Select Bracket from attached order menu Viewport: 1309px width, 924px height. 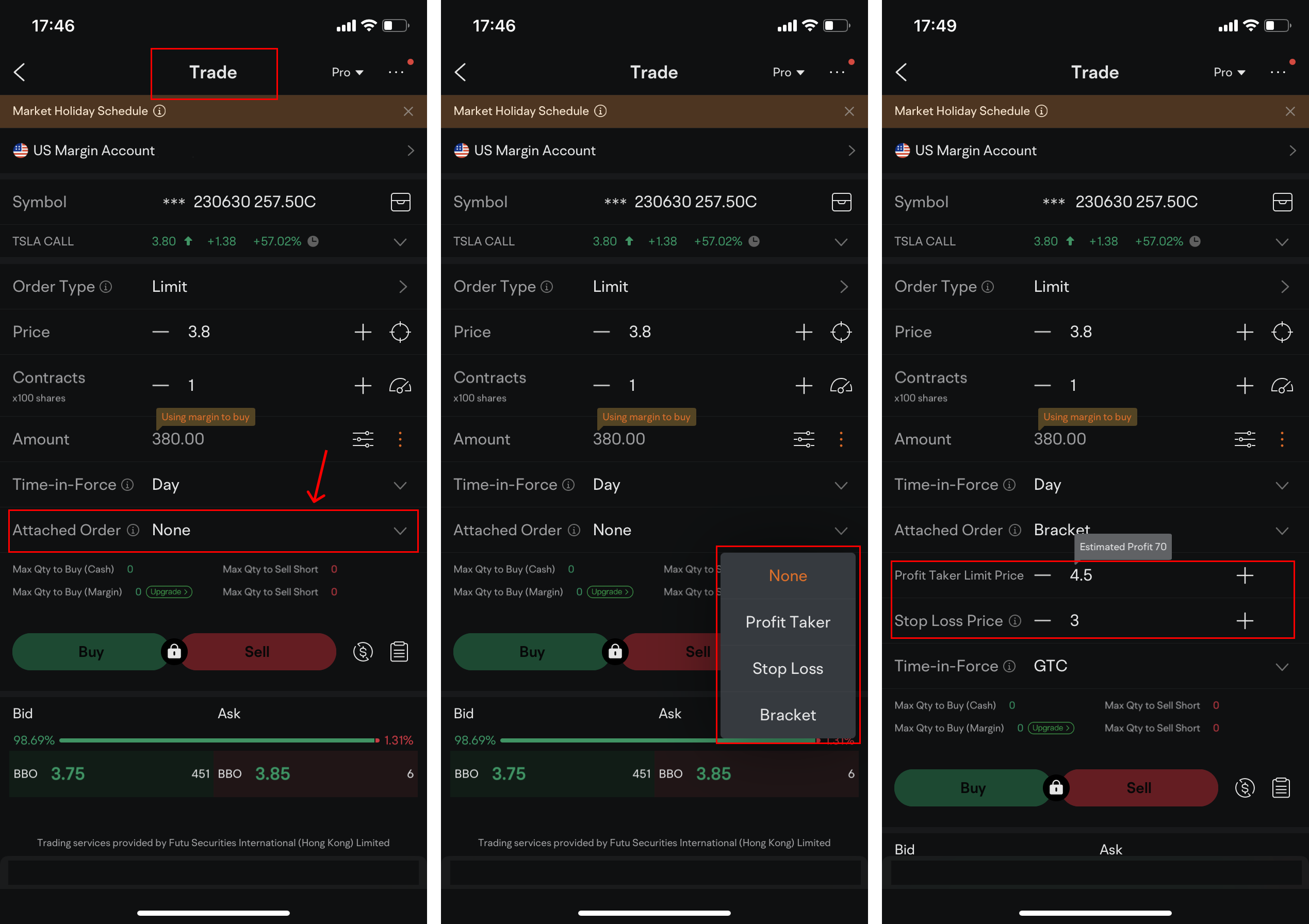point(788,715)
